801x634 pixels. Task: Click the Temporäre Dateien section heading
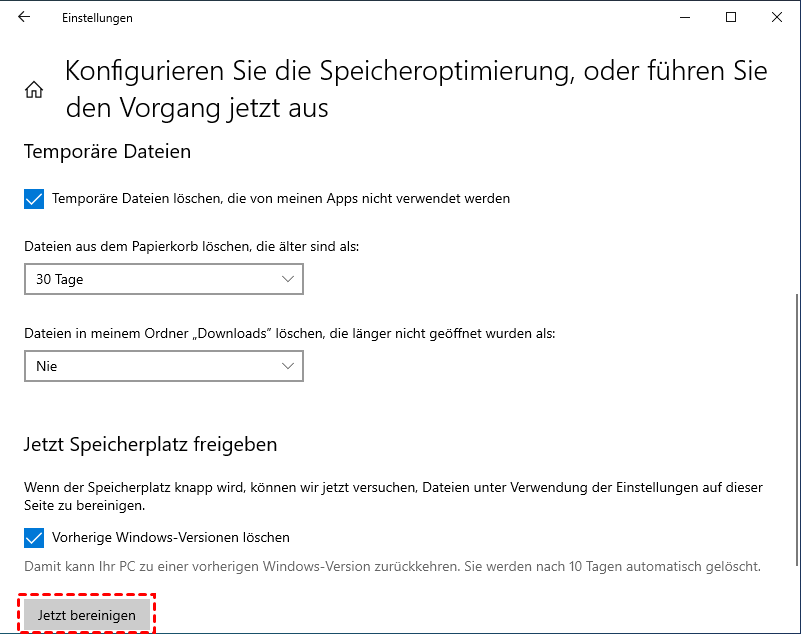click(106, 152)
